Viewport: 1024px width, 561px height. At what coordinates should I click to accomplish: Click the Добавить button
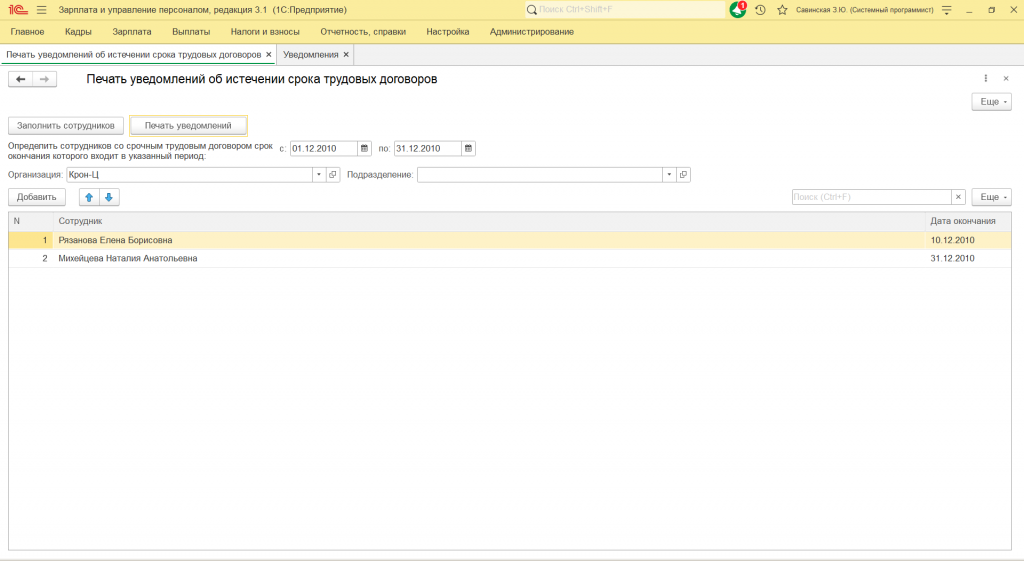pyautogui.click(x=37, y=197)
